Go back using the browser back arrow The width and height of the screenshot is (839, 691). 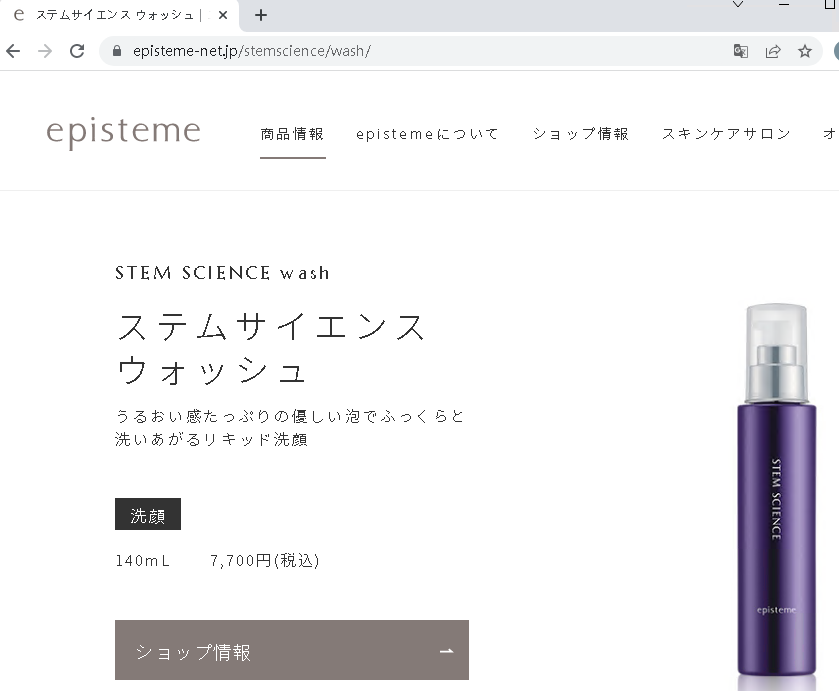click(13, 51)
